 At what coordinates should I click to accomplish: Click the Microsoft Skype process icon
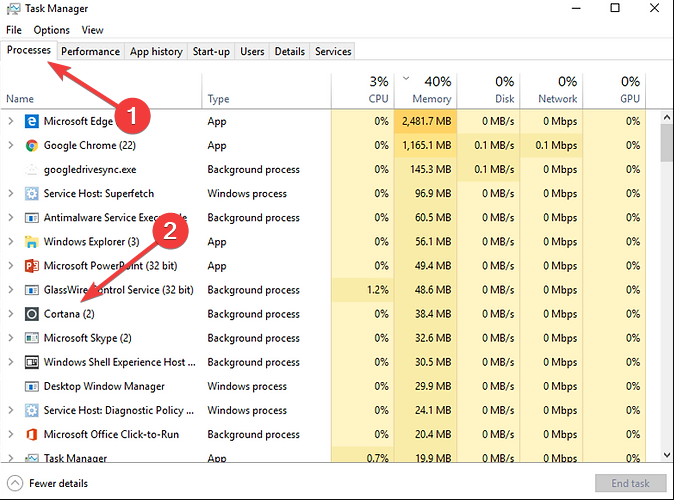[31, 338]
